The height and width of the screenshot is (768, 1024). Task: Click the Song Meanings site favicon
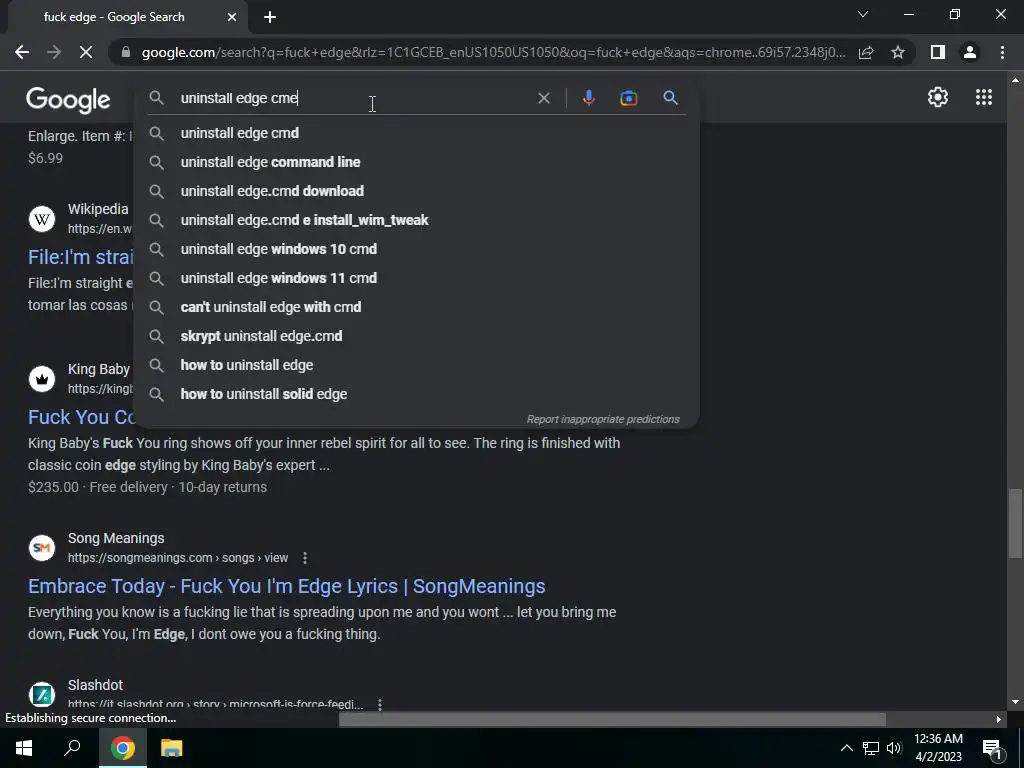pos(42,547)
